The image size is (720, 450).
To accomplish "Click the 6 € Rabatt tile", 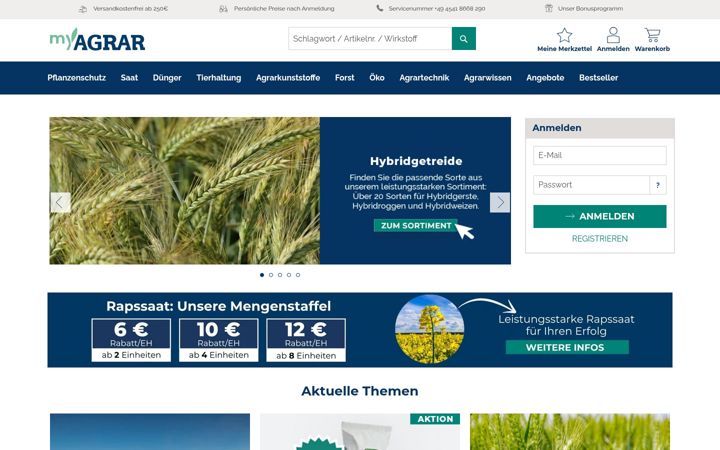I will 131,340.
